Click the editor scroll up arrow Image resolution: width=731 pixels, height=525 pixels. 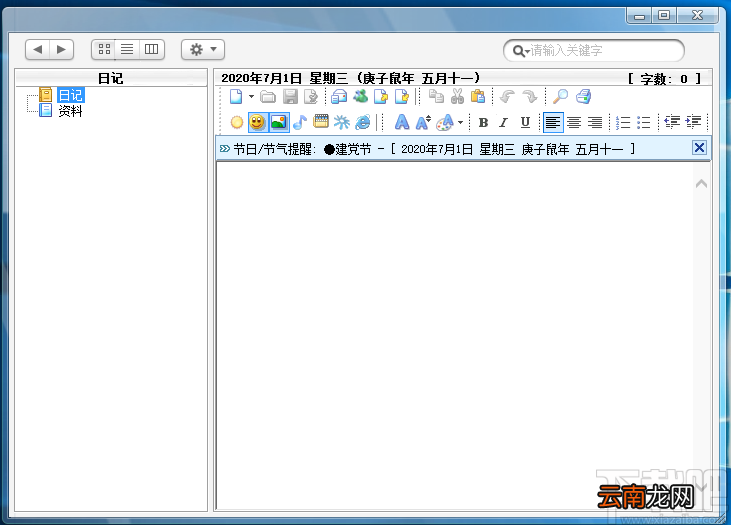[x=701, y=184]
